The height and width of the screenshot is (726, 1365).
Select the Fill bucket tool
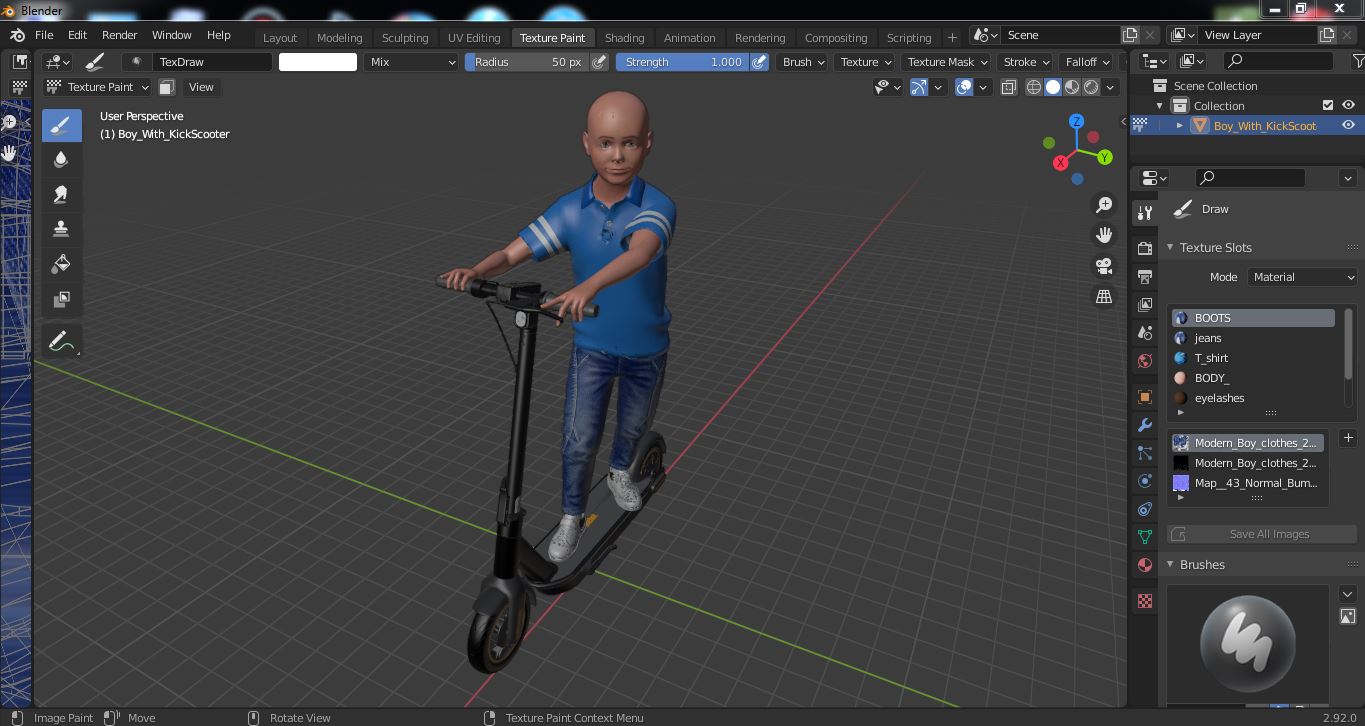click(x=61, y=264)
